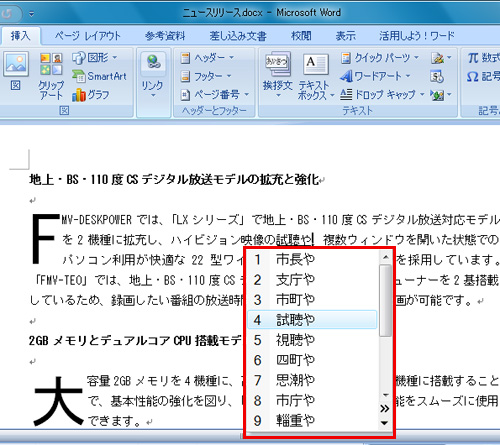Open the 図形 shapes dropdown
This screenshot has height=445, width=500.
(95, 58)
